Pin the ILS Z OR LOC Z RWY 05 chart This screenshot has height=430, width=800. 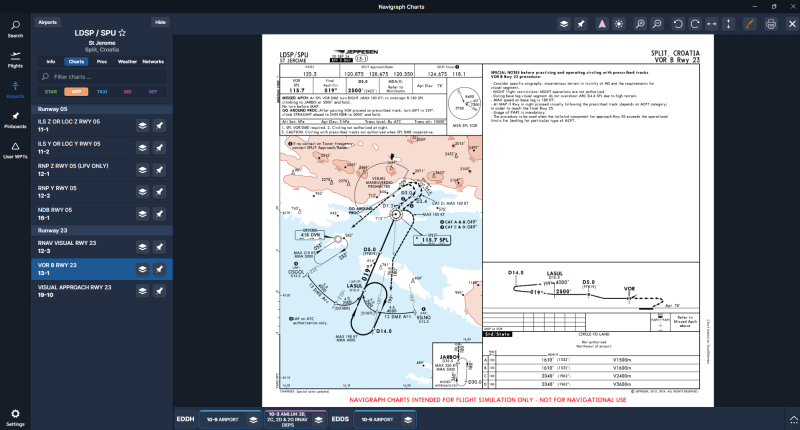(x=160, y=125)
